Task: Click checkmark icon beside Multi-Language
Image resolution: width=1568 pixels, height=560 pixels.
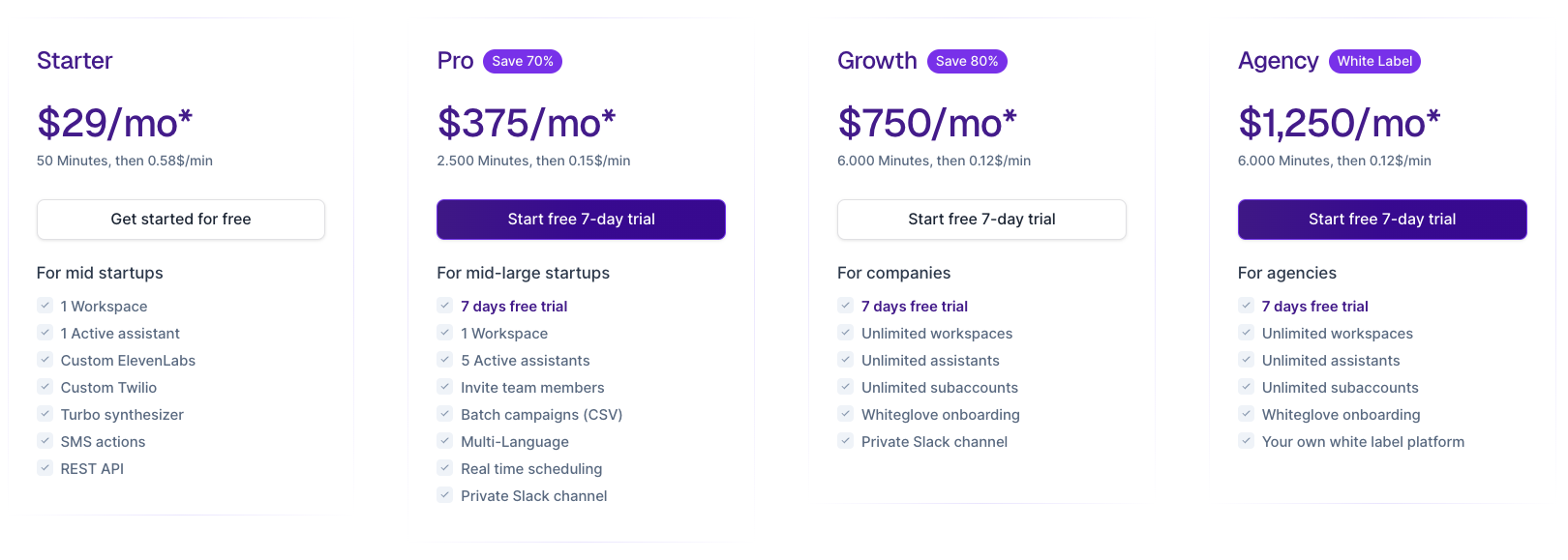Action: pos(445,441)
